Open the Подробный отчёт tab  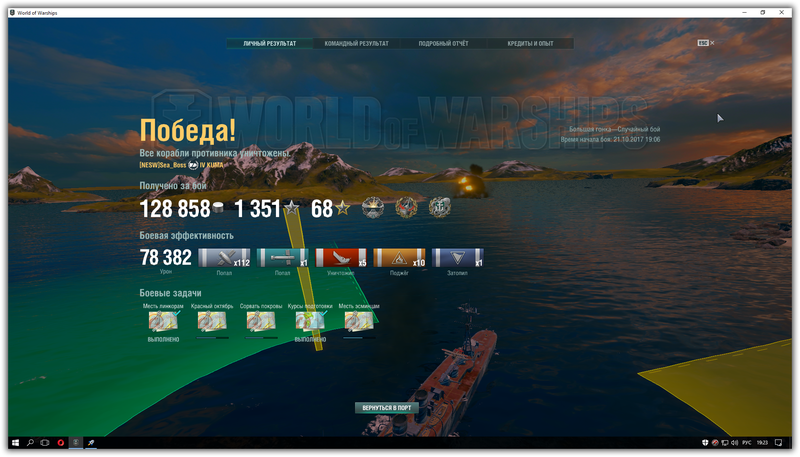(x=443, y=43)
